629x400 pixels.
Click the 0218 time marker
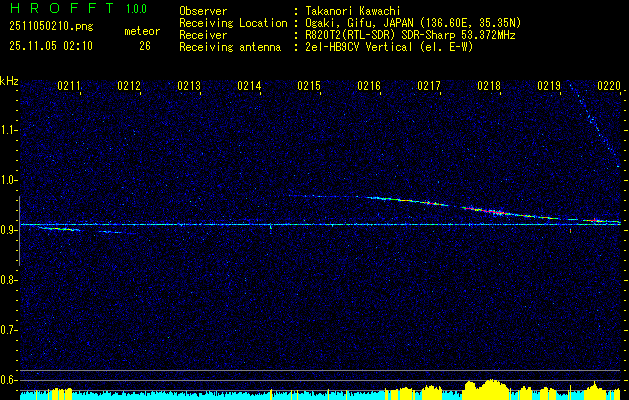pyautogui.click(x=489, y=85)
